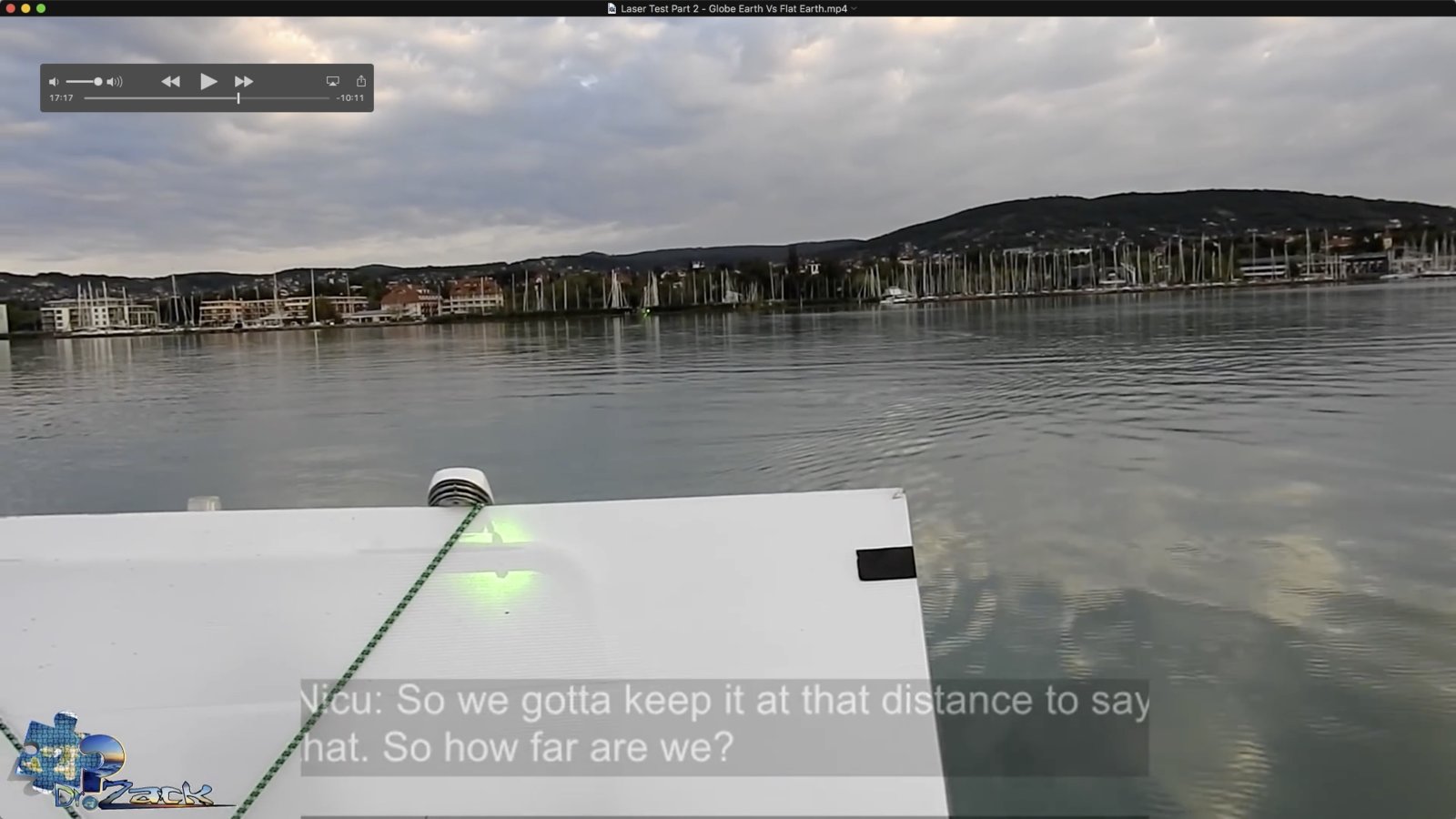Open the Share menu icon
1456x819 pixels.
pyautogui.click(x=361, y=81)
